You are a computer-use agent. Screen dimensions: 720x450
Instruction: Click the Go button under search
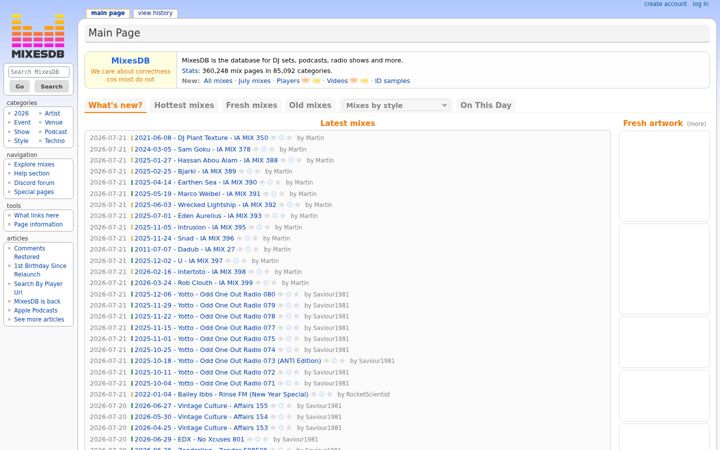click(x=20, y=86)
